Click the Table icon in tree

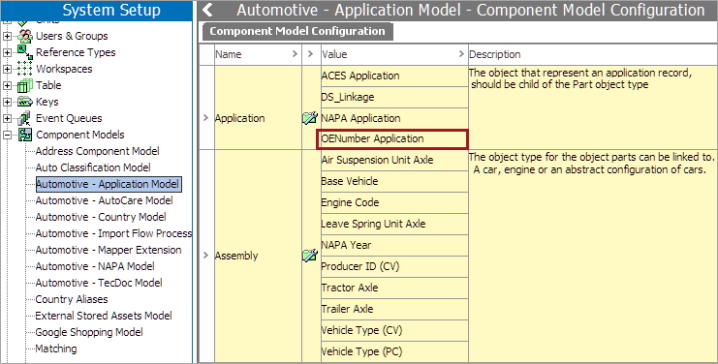(x=25, y=85)
